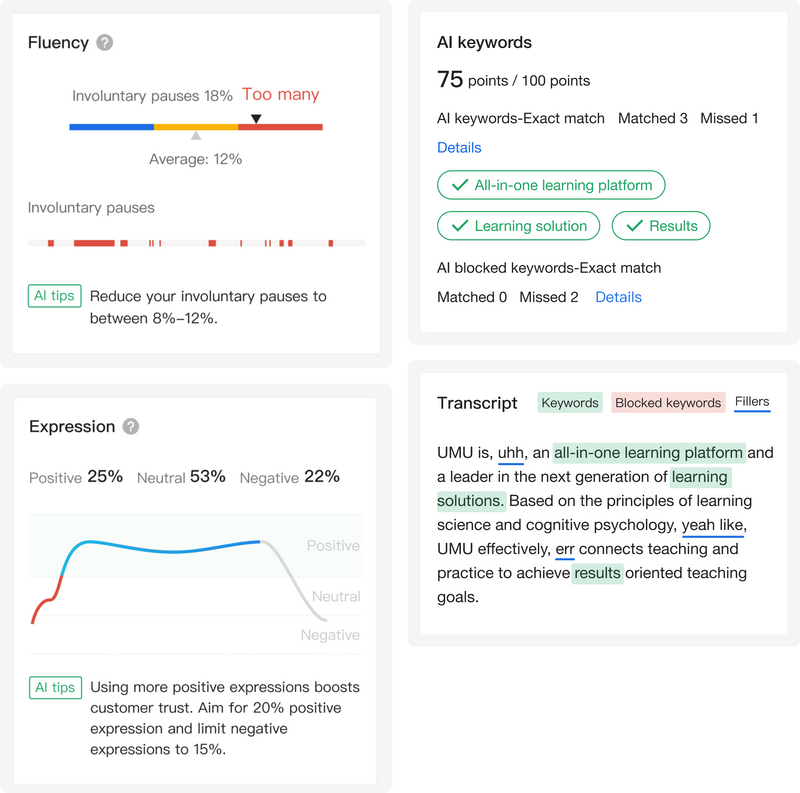Select the Learning solution keyword chip
Viewport: 800px width, 793px height.
[x=518, y=226]
